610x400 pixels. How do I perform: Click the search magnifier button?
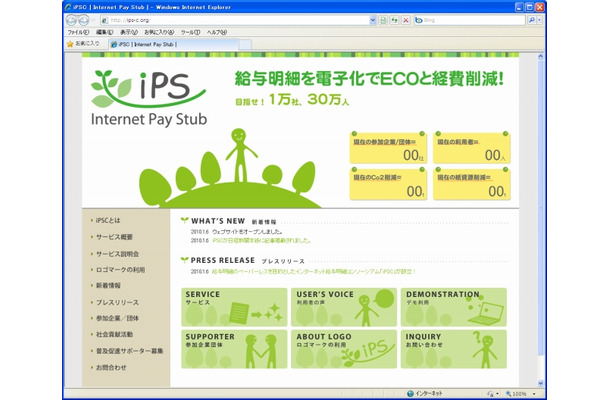point(531,20)
